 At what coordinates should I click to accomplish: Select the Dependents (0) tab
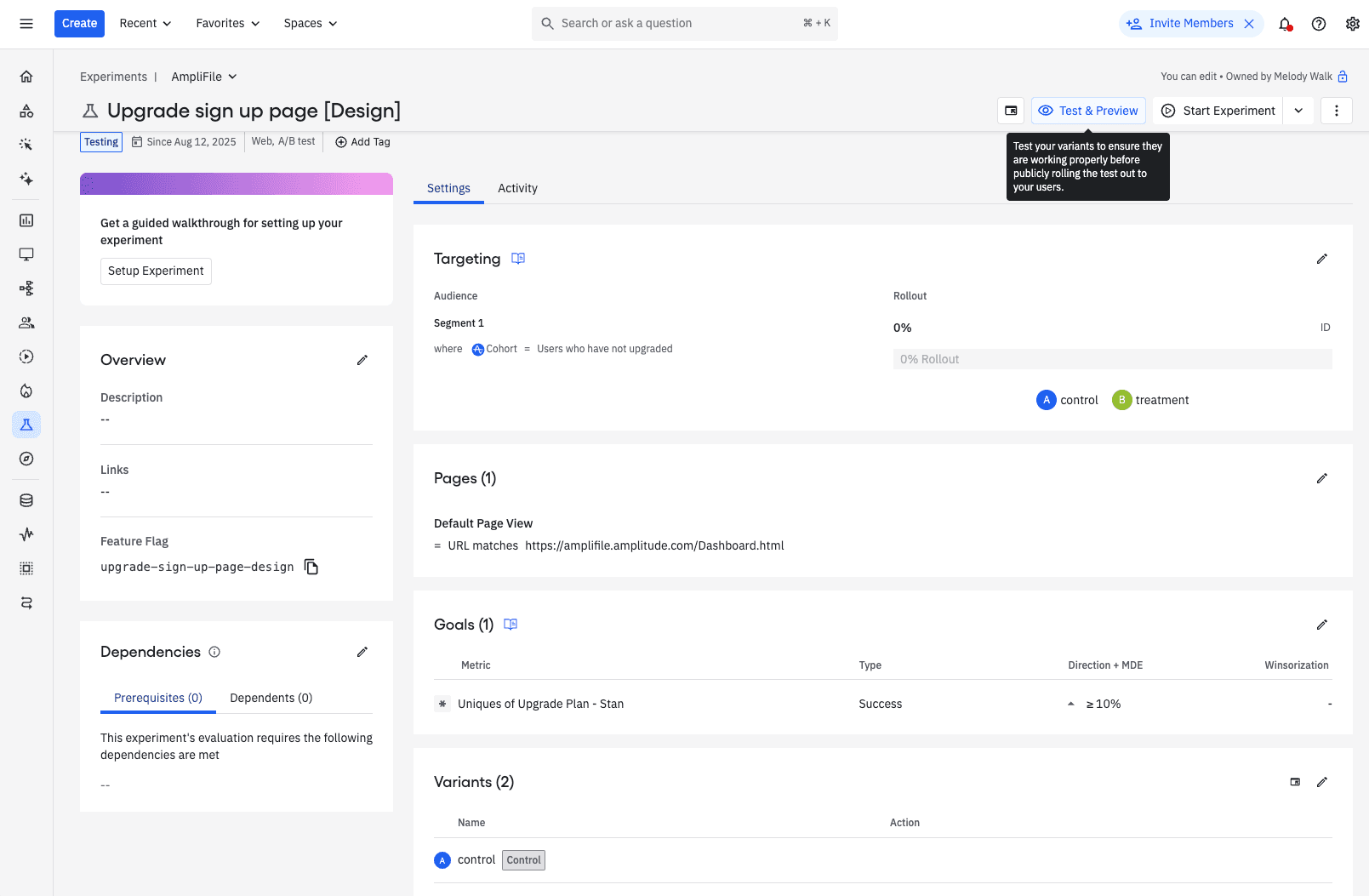tap(271, 698)
